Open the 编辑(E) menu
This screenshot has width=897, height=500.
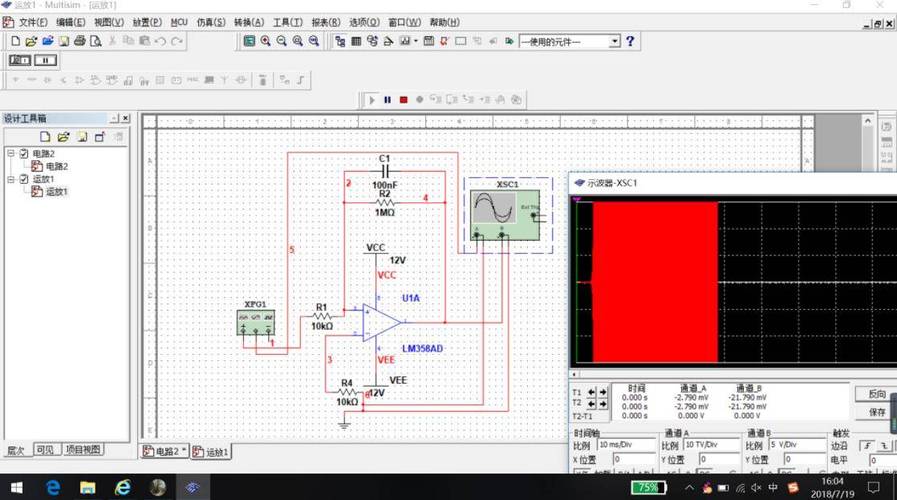(x=70, y=22)
